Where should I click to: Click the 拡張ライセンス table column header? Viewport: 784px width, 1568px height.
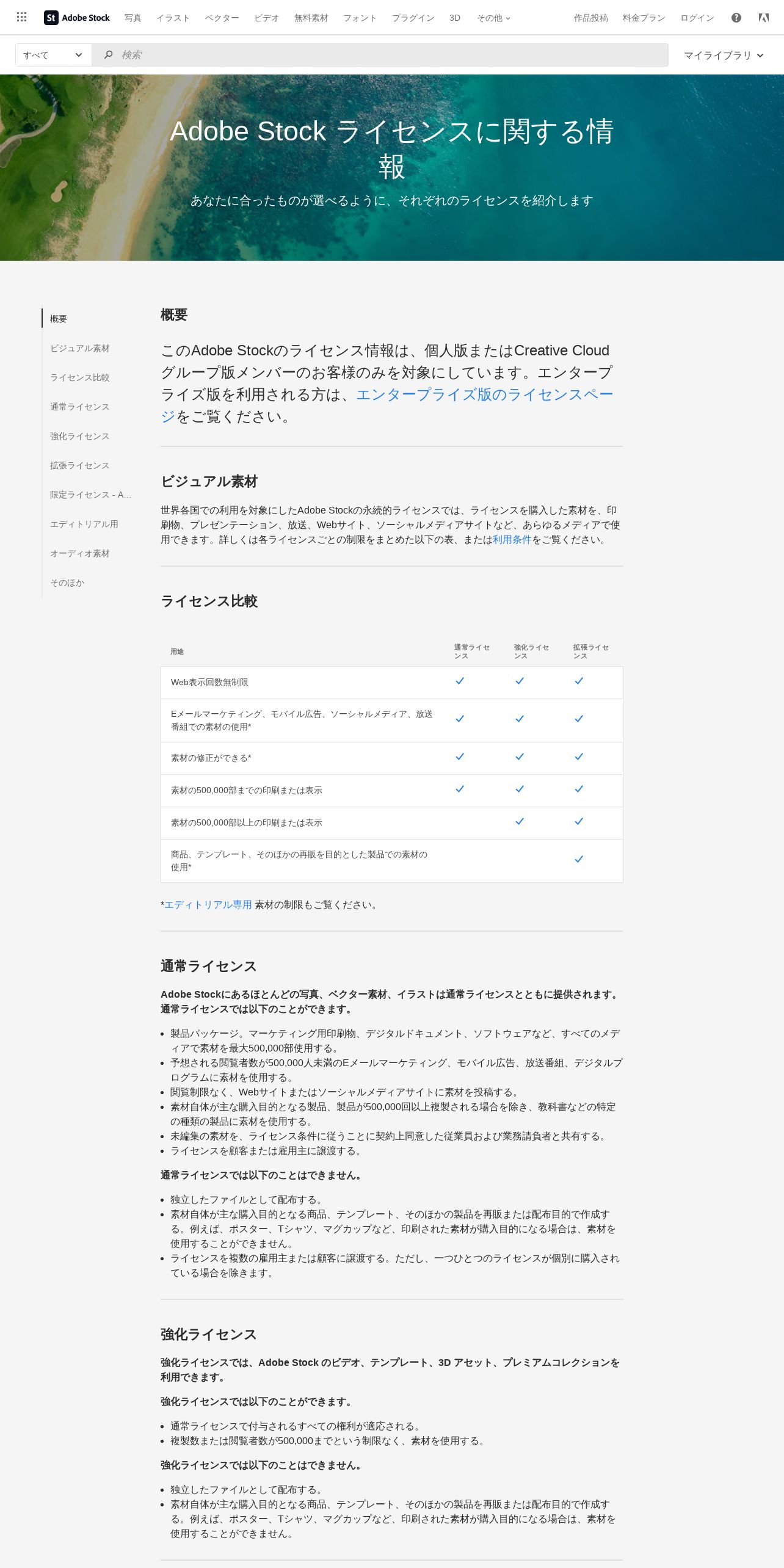pos(591,652)
